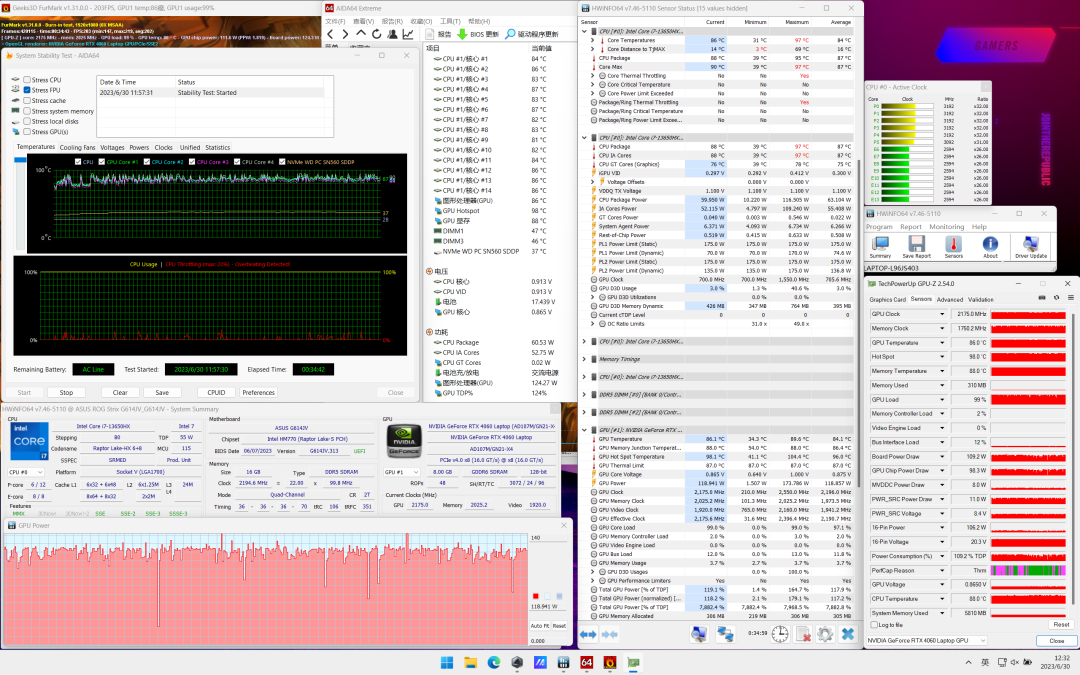Tick the Log to file checkbox in GPU-Z
Screen dimensions: 1080x675
point(873,624)
